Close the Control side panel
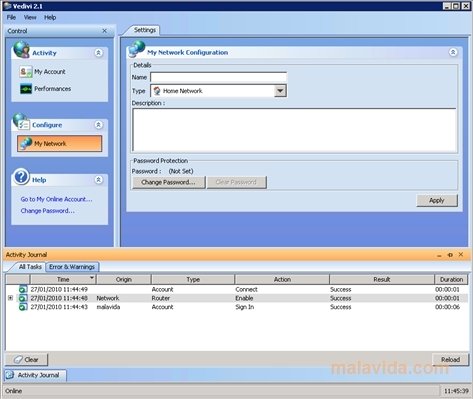473x399 pixels. [105, 31]
